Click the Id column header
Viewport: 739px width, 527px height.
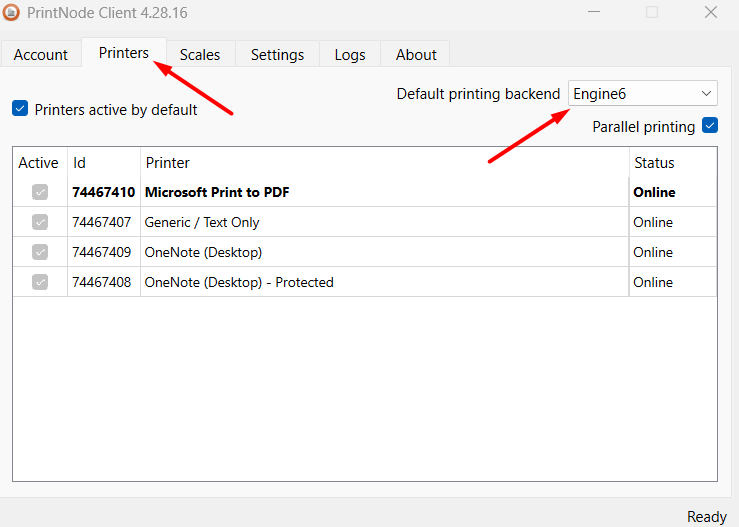pyautogui.click(x=79, y=163)
